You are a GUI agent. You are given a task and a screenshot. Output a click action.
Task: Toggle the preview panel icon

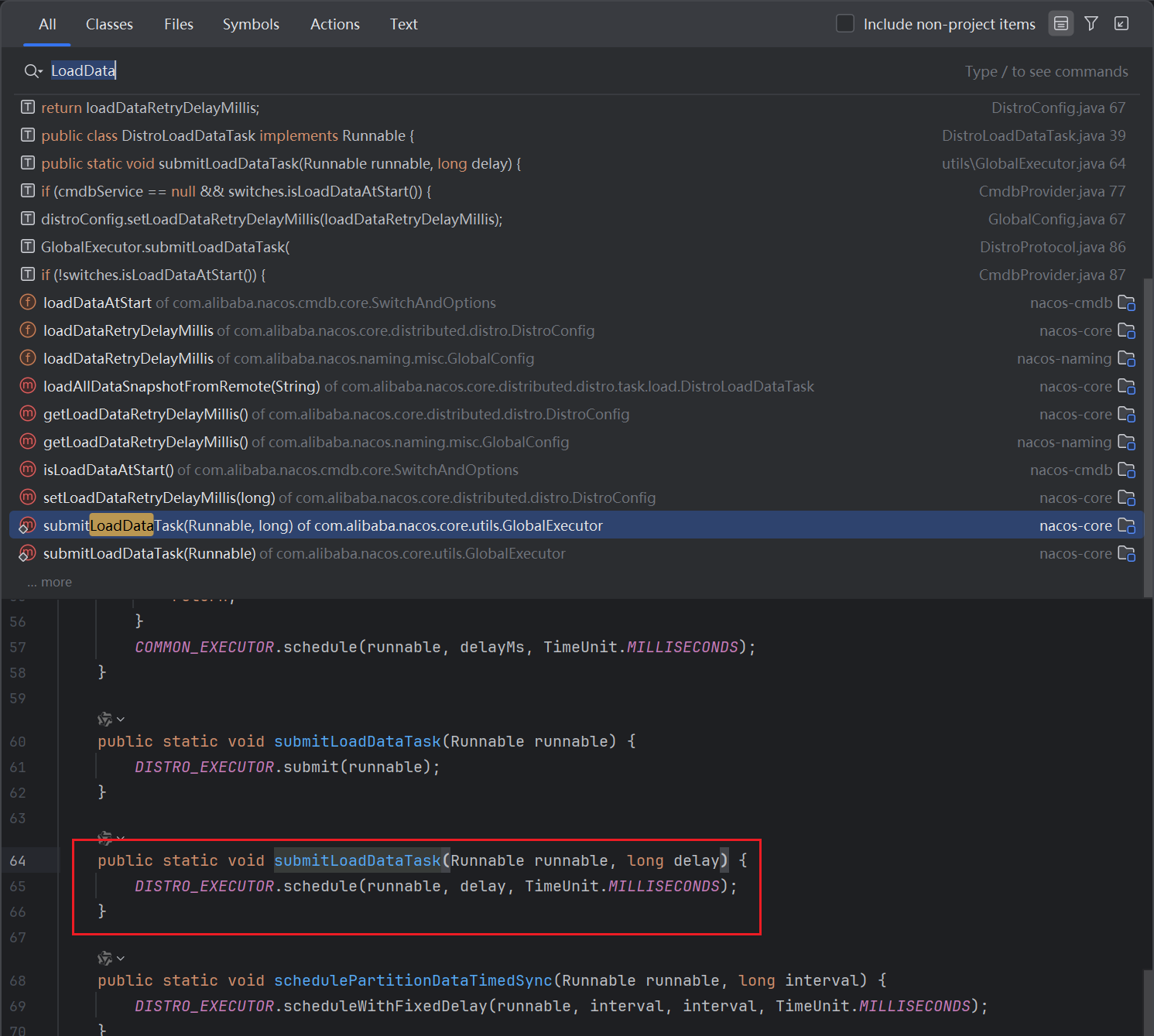[1061, 24]
